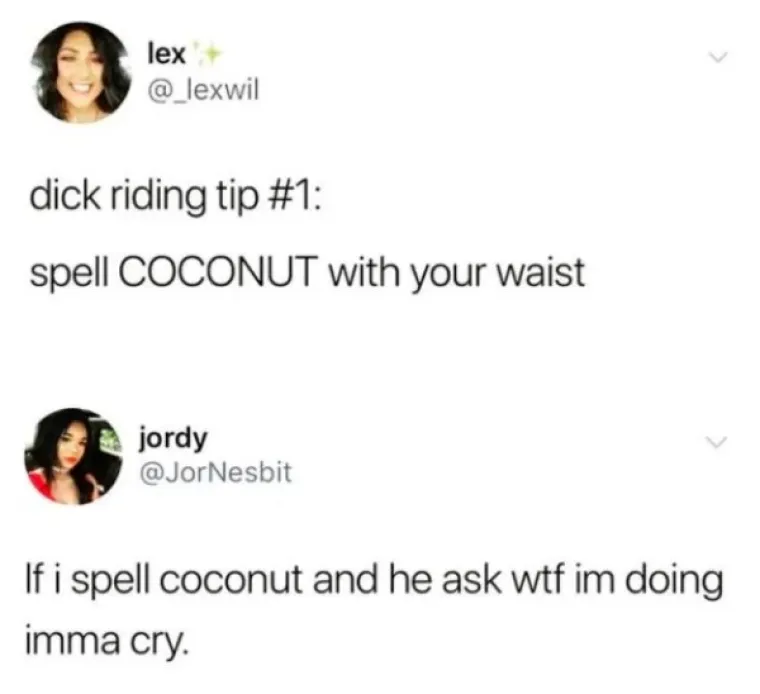Image resolution: width=760 pixels, height=694 pixels.
Task: Click the word "doing" in jordy's reply
Action: click(674, 582)
